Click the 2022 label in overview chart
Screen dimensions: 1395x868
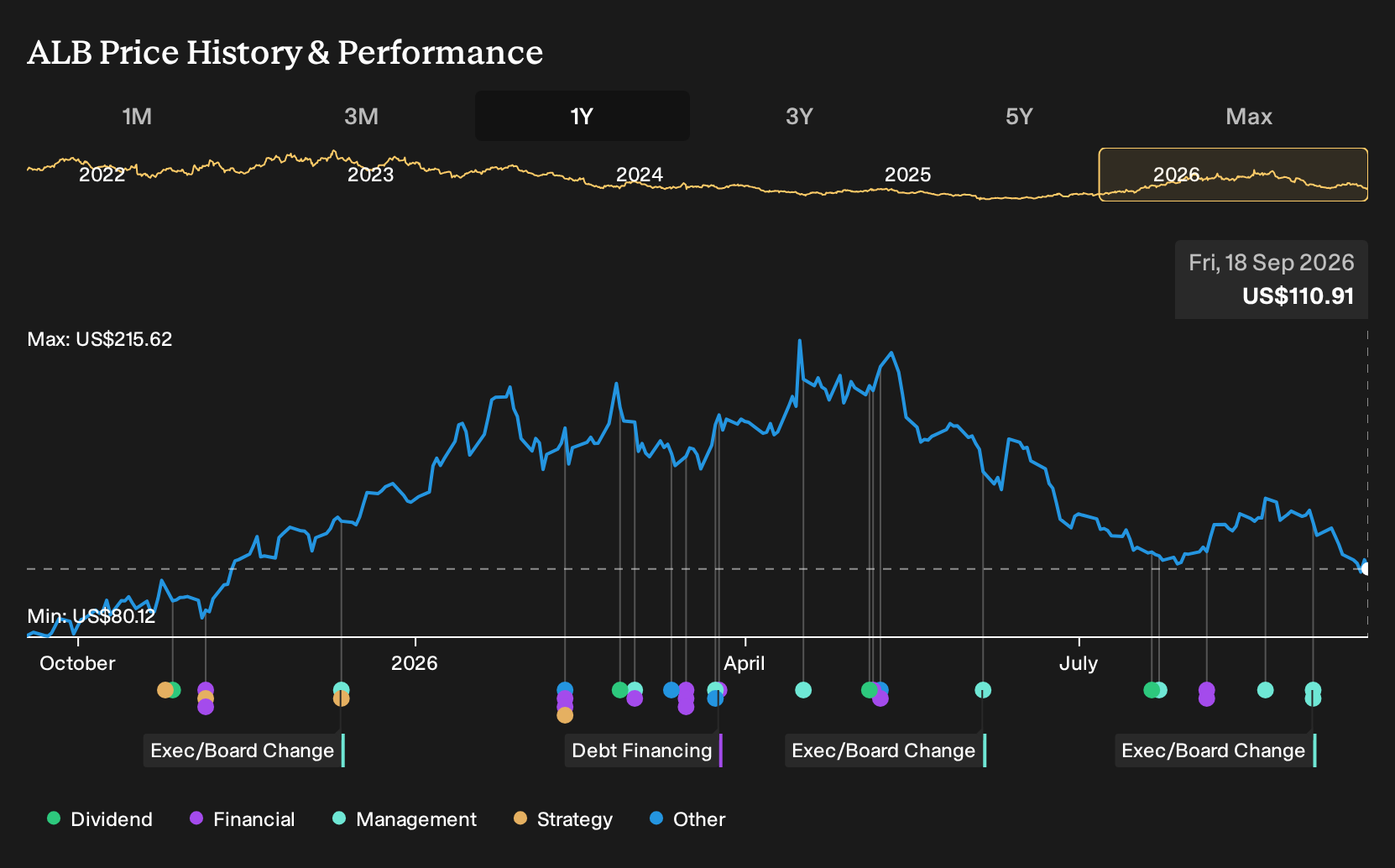102,175
